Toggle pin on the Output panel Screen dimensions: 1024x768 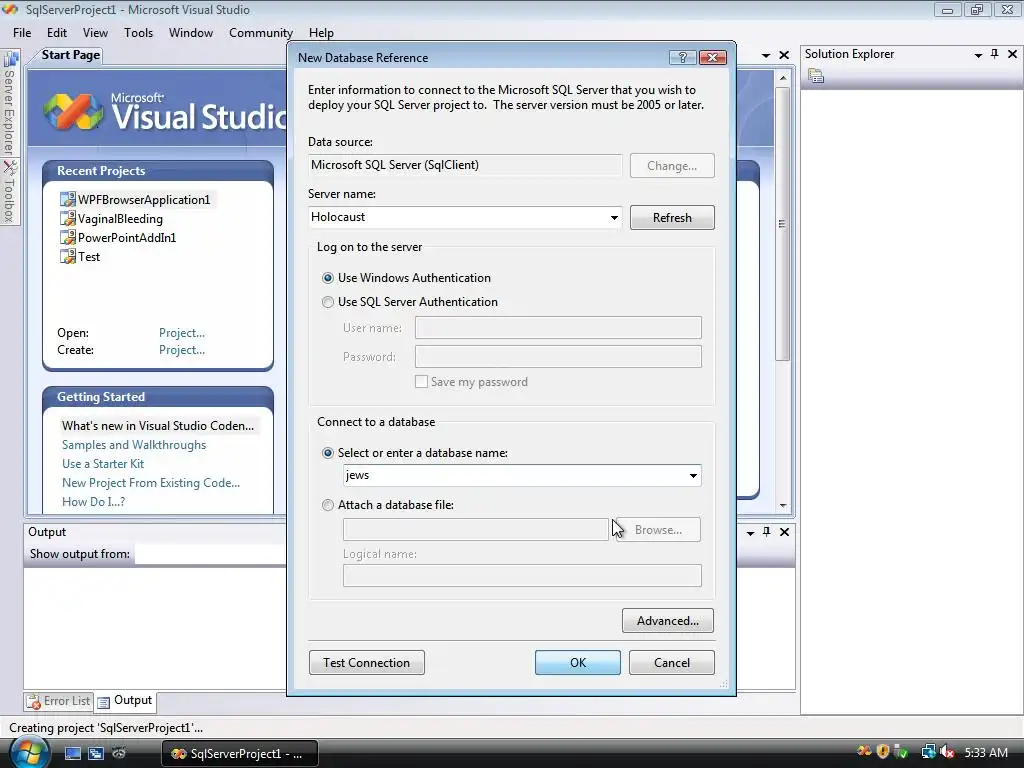coord(767,532)
